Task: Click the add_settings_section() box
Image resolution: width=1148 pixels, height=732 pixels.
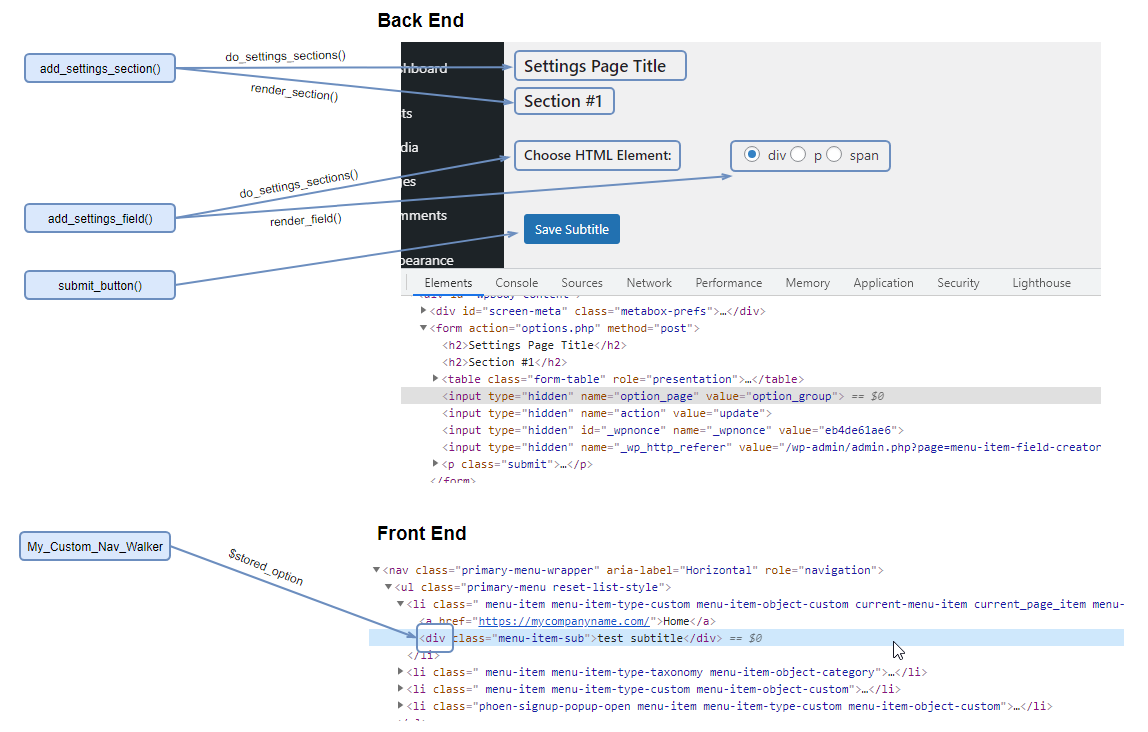Action: pos(100,68)
